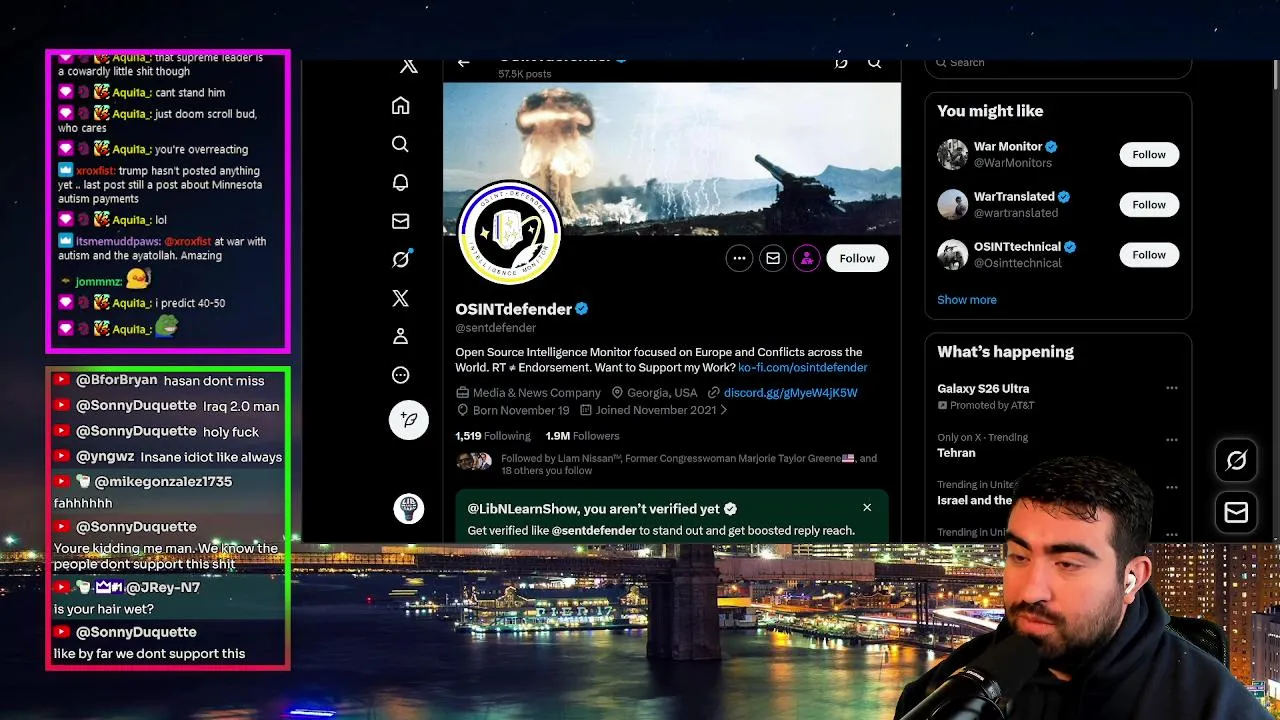The image size is (1280, 720).
Task: Click the @sentdefender handle text
Action: tap(496, 328)
